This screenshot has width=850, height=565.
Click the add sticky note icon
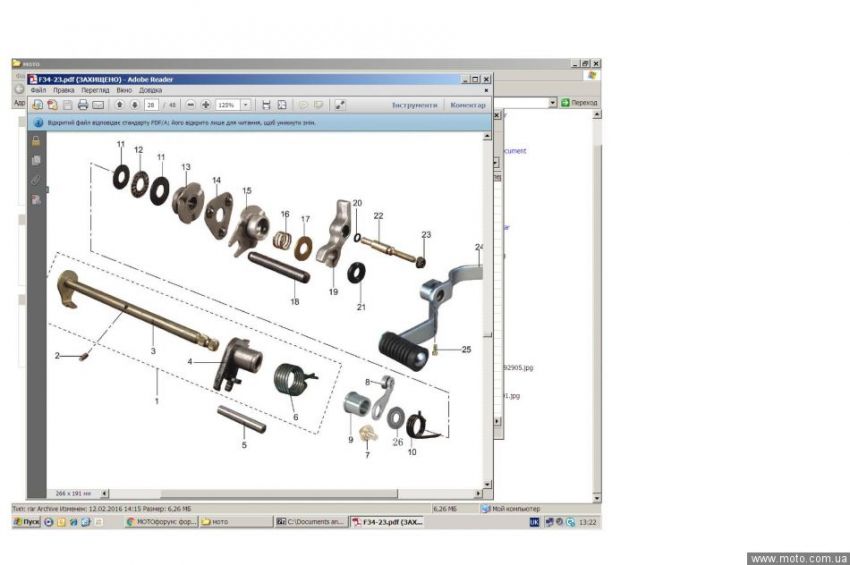click(304, 105)
